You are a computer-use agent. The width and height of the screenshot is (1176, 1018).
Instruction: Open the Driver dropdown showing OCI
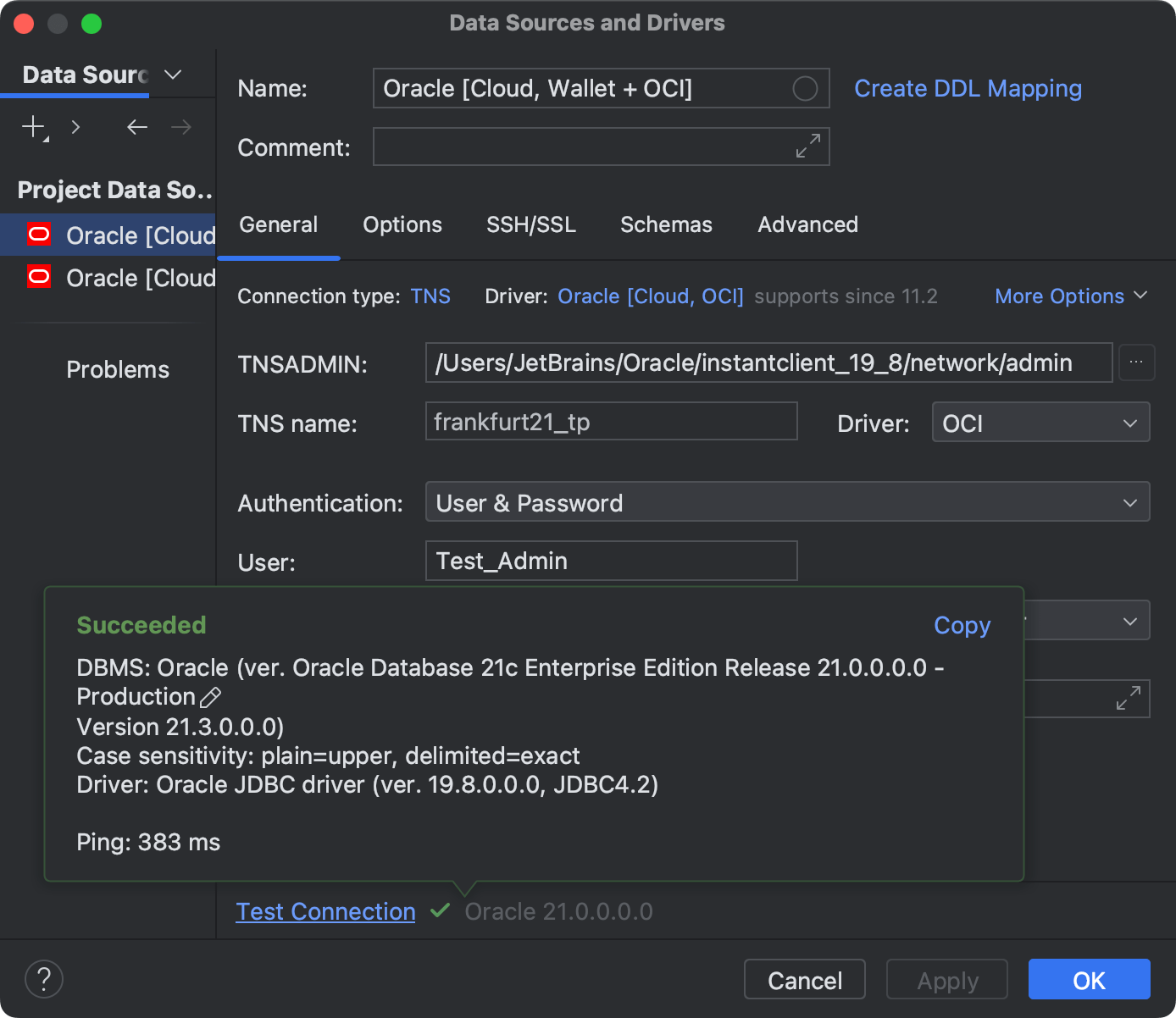1040,422
